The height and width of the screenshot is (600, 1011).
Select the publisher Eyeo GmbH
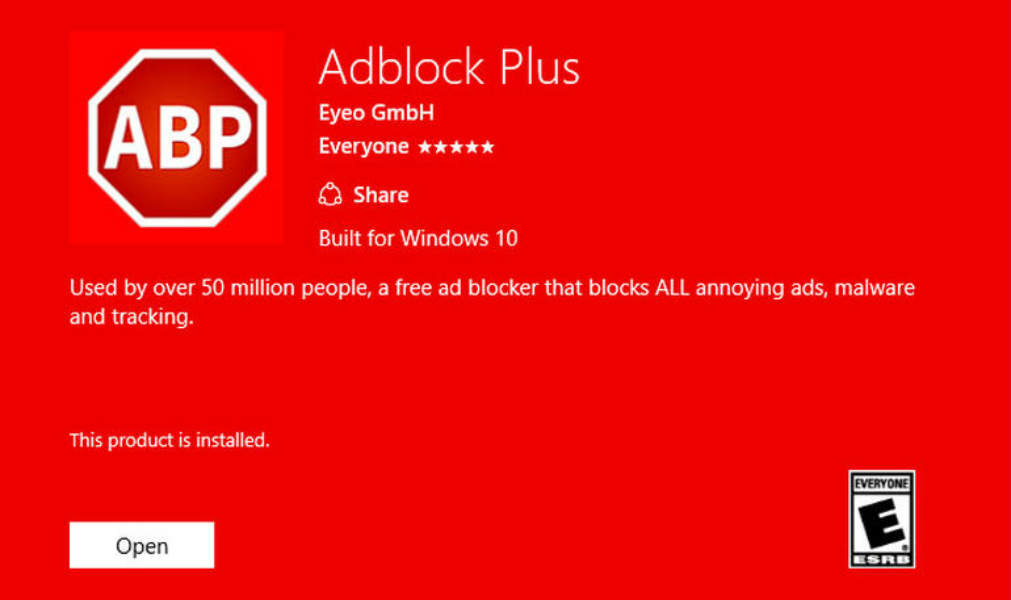[376, 112]
